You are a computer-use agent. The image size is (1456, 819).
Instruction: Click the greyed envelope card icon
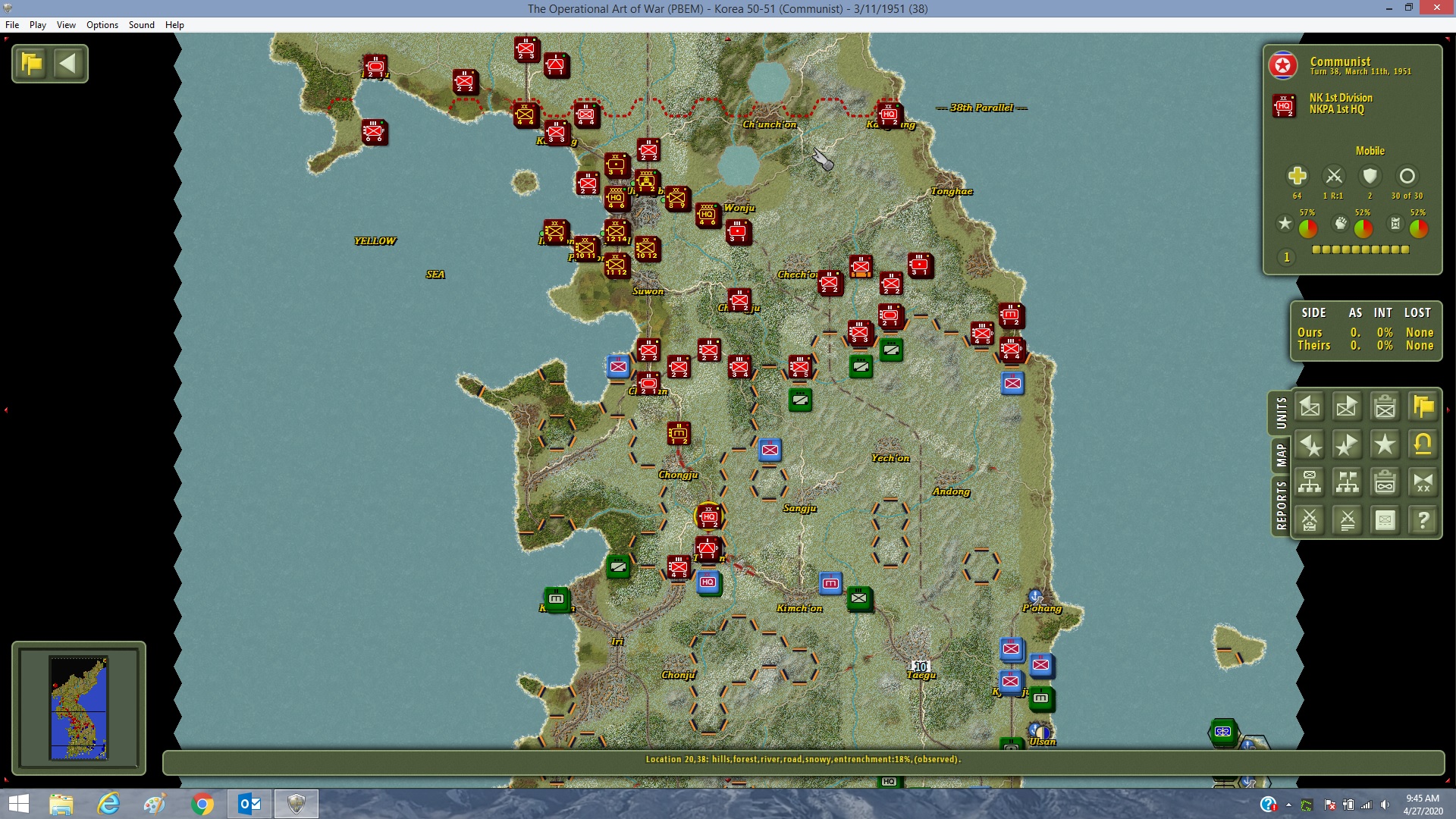[x=1385, y=520]
